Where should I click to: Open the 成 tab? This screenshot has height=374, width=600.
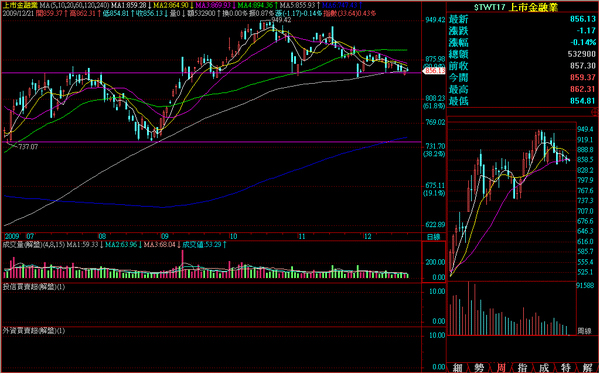[x=544, y=368]
